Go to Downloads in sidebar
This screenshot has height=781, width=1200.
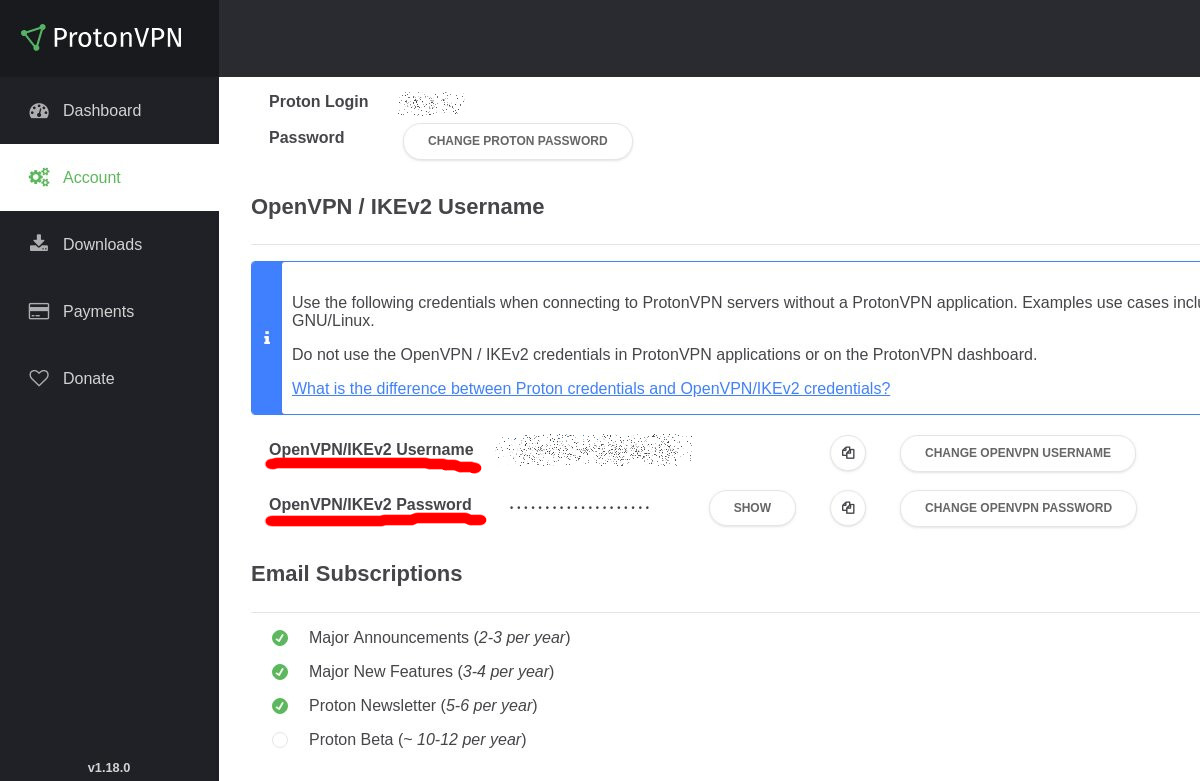[x=109, y=244]
